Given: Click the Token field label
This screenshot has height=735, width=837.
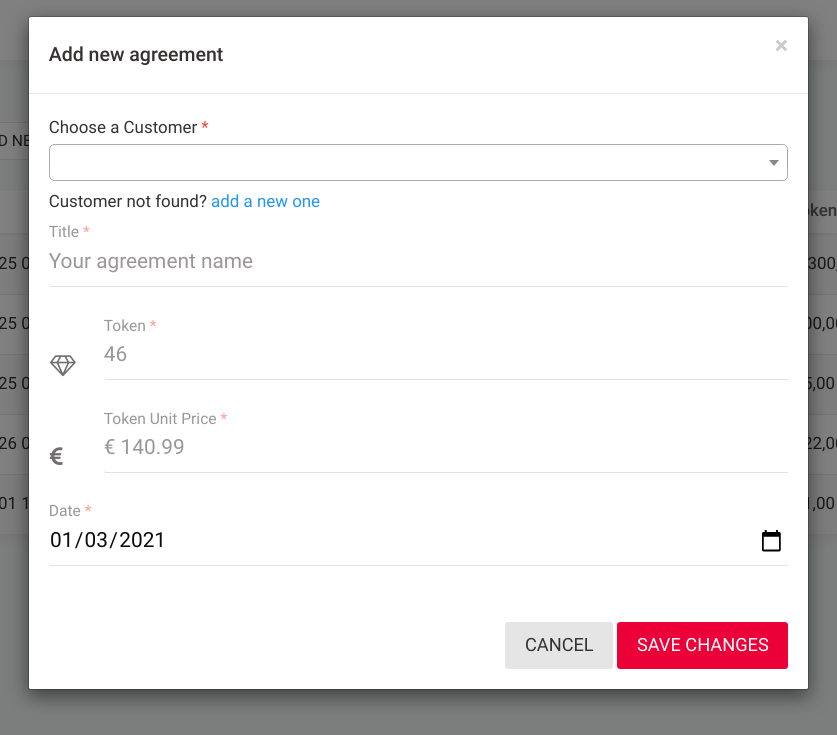Looking at the screenshot, I should (124, 326).
